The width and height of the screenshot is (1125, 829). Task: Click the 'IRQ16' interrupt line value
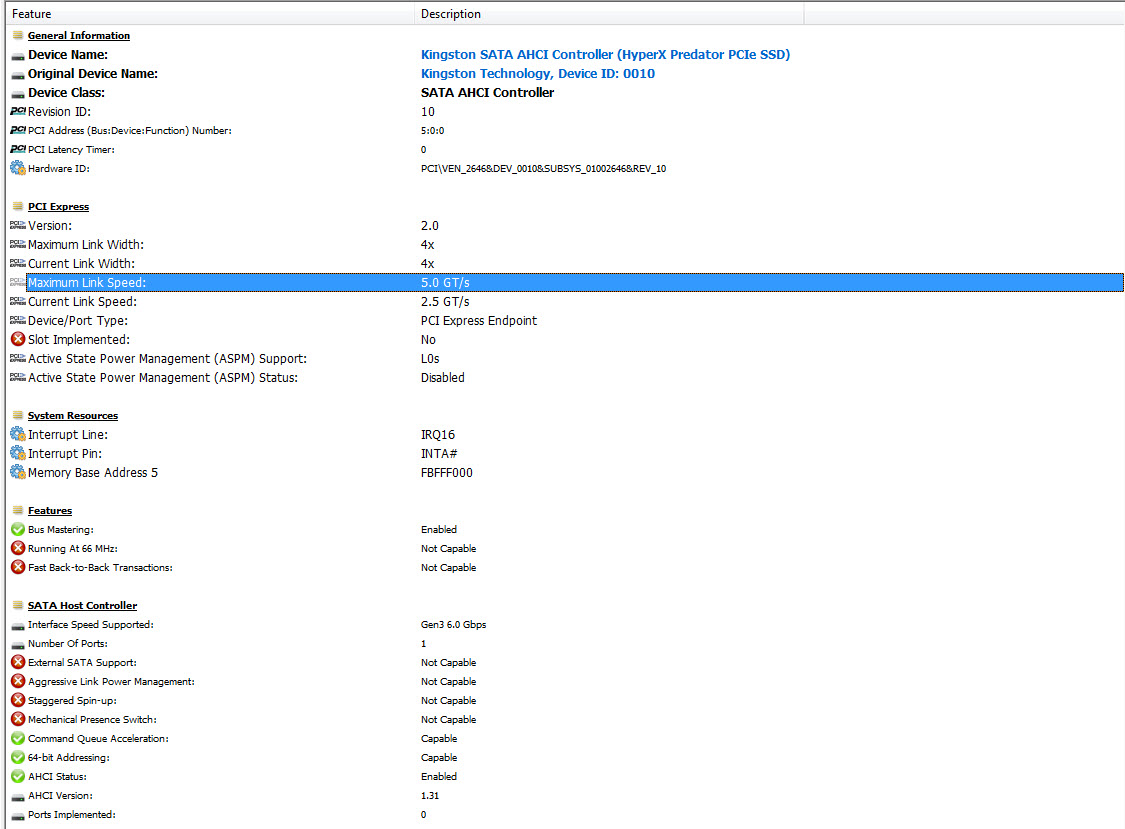click(x=438, y=434)
